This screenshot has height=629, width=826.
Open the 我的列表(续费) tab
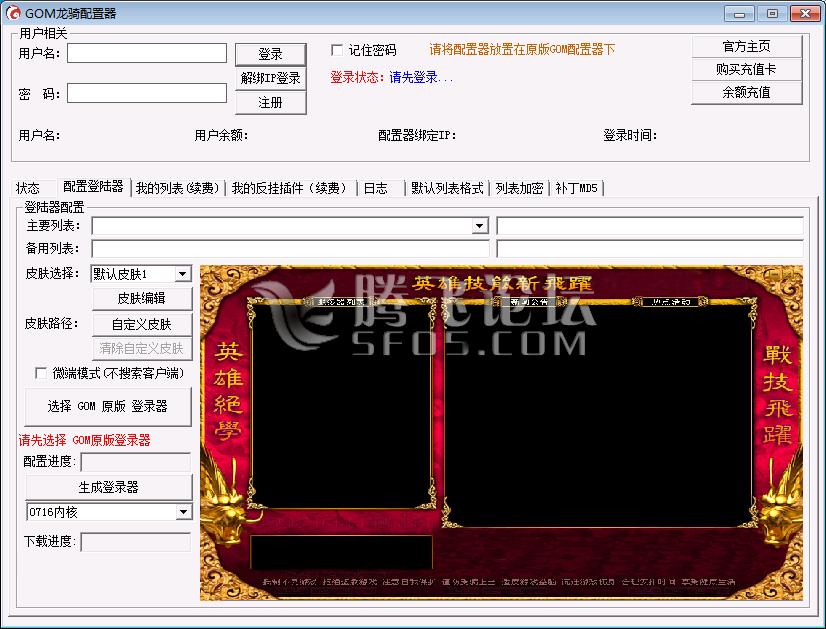[x=178, y=188]
